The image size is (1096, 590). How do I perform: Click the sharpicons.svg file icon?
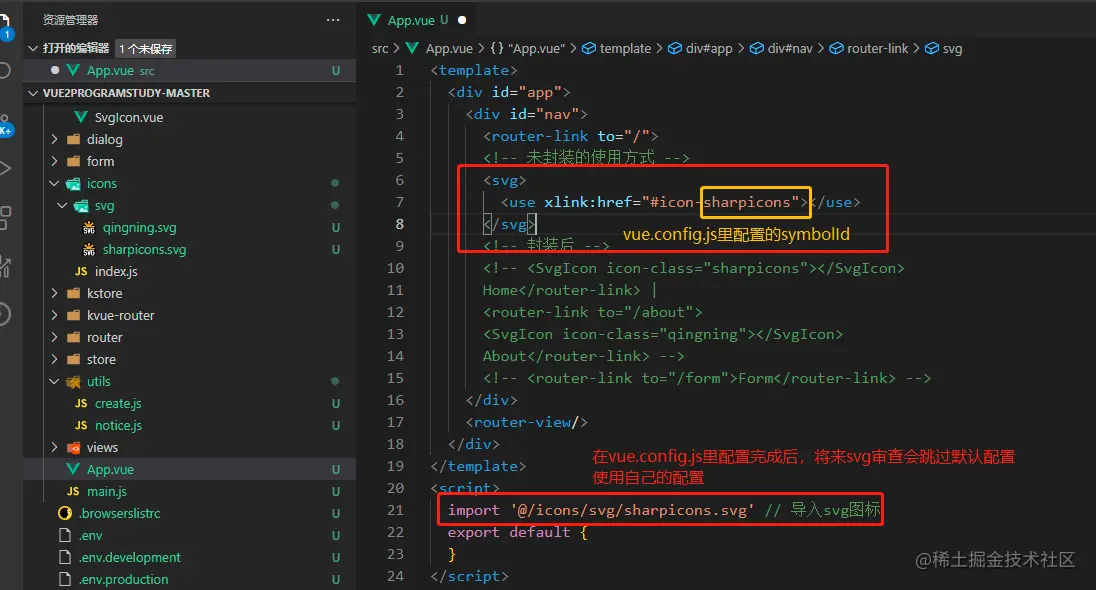point(89,250)
